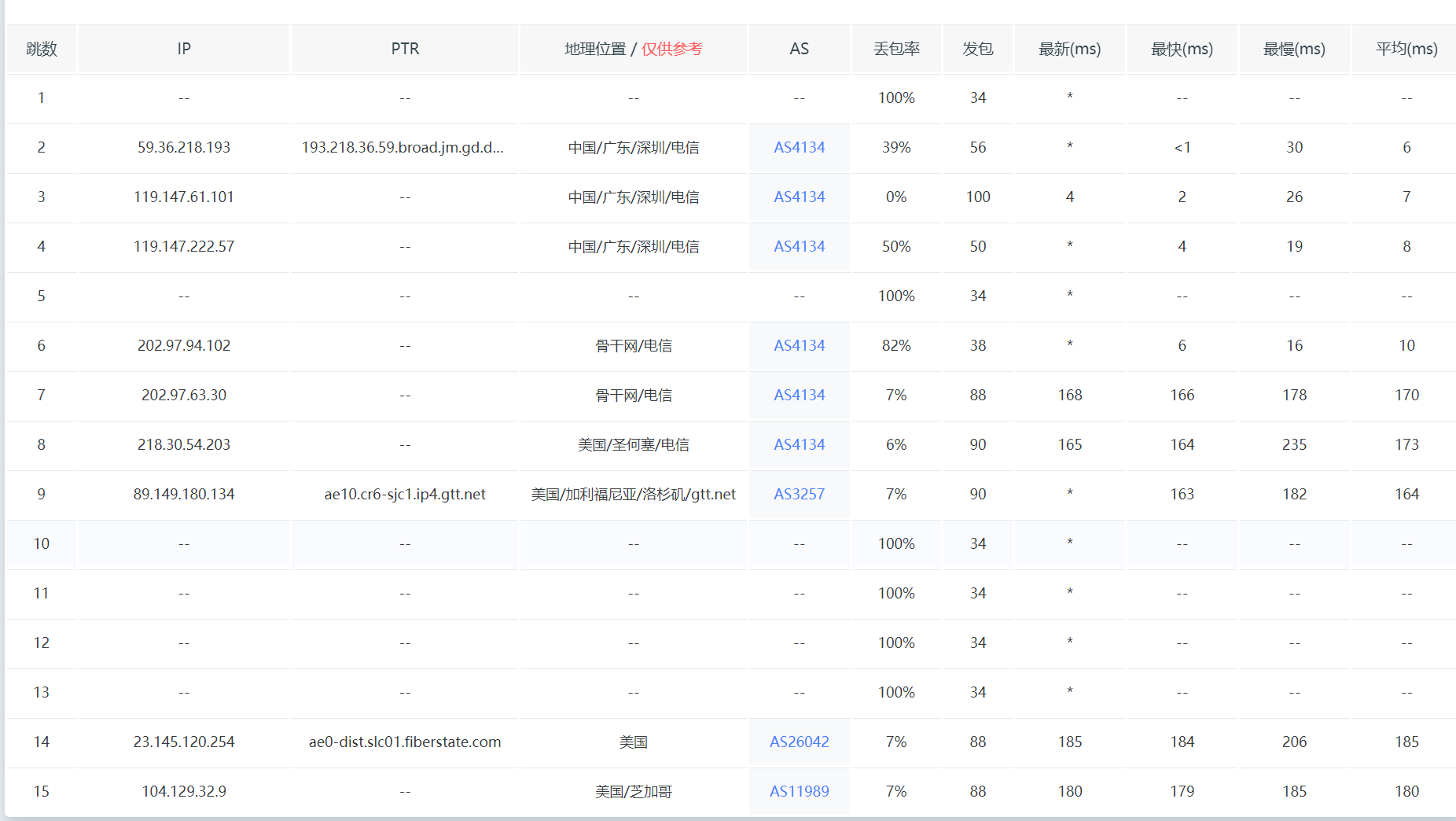1456x821 pixels.
Task: Click 中国/广东/深圳/电信 in hop 4 row
Action: [x=634, y=246]
